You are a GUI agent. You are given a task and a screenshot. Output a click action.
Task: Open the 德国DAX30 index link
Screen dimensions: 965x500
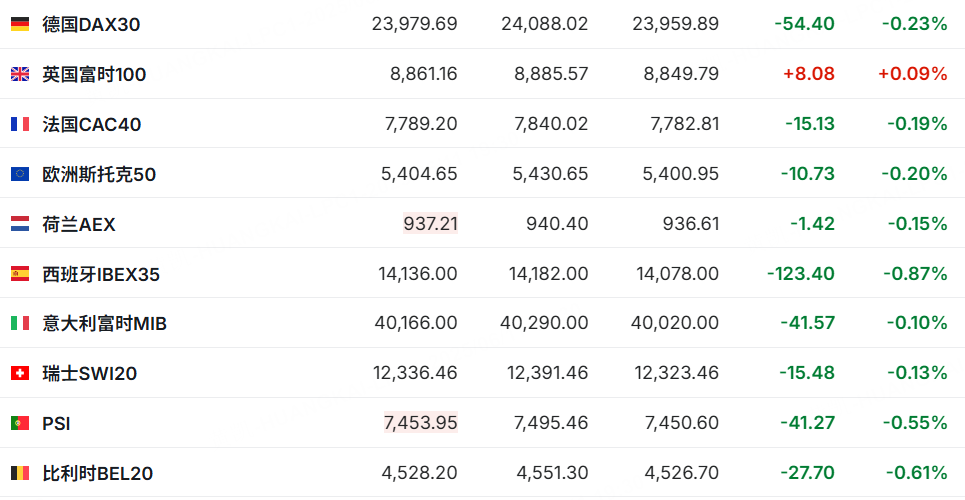click(91, 24)
